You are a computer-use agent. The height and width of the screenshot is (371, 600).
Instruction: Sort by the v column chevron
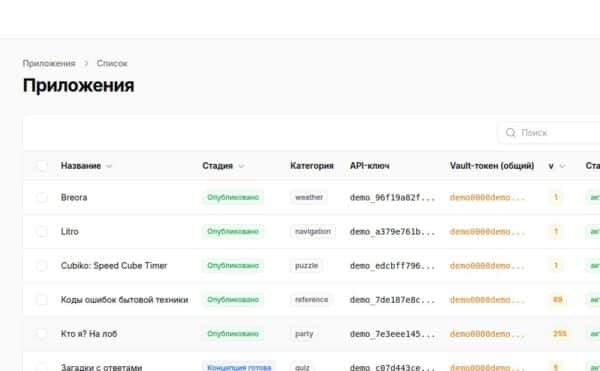coord(562,166)
